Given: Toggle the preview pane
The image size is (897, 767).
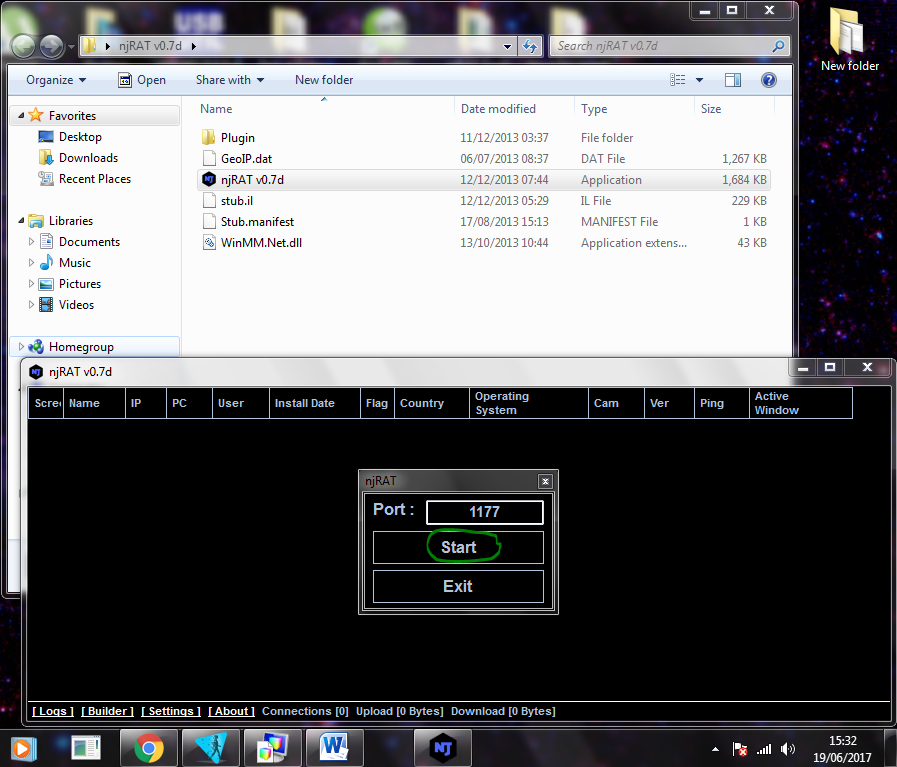Looking at the screenshot, I should pos(733,80).
